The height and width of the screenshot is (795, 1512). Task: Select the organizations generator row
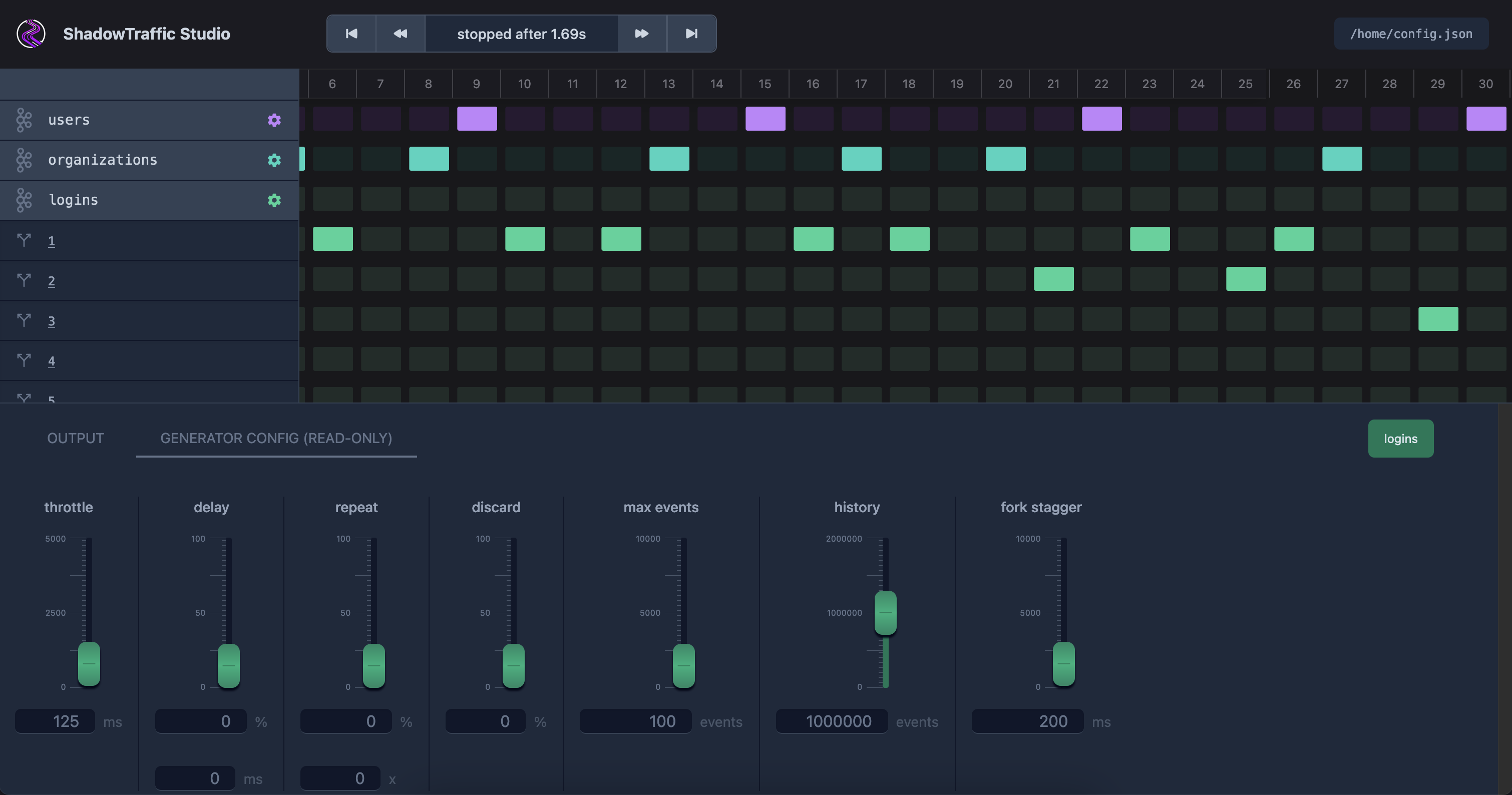(x=149, y=160)
